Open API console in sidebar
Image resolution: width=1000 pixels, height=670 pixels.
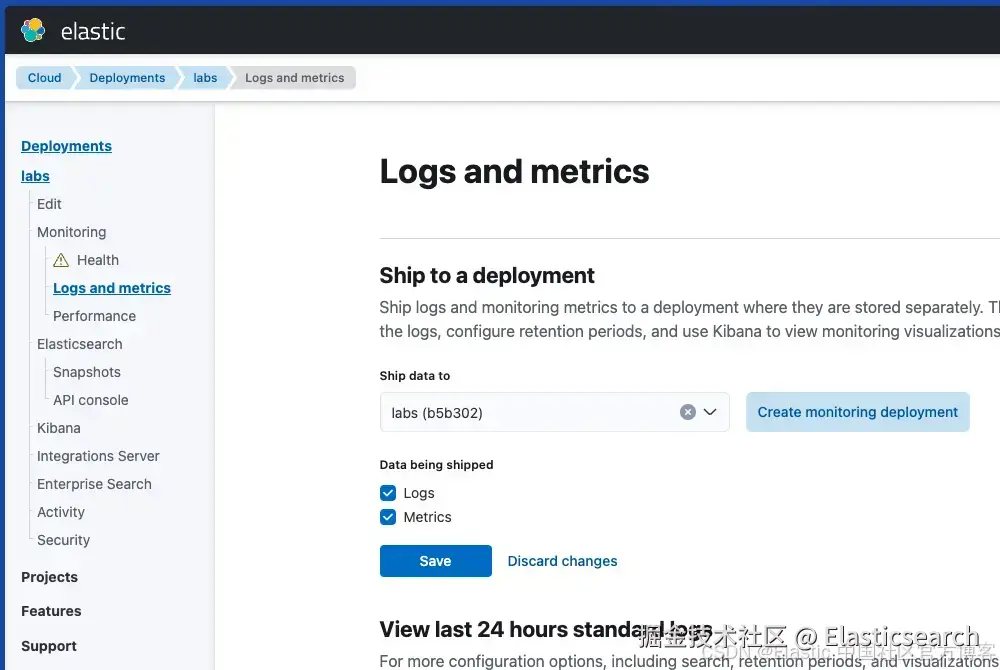(x=91, y=400)
